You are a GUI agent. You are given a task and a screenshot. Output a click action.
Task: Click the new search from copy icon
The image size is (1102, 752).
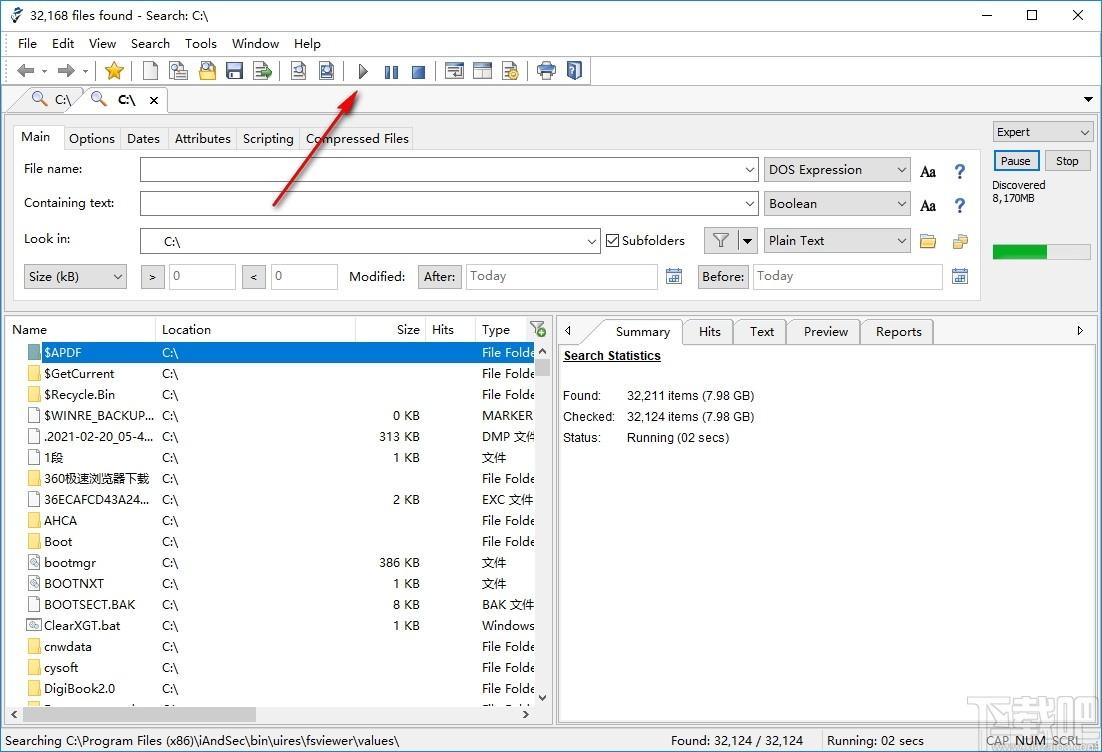[x=179, y=71]
